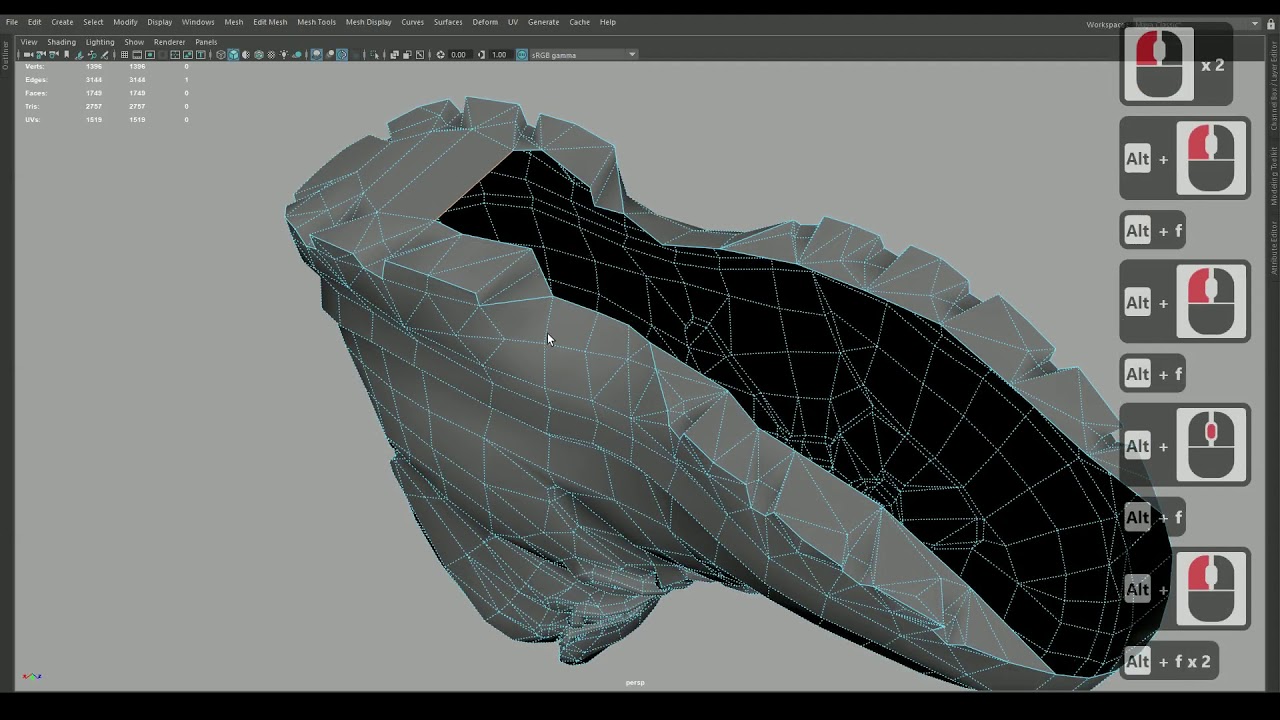Open the Outliner side tab

pos(5,55)
